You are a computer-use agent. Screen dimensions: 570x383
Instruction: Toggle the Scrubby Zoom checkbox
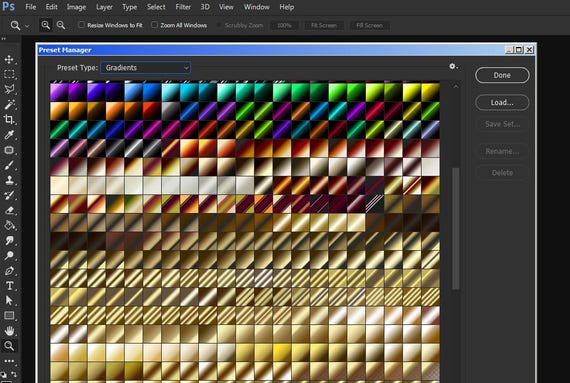[218, 25]
